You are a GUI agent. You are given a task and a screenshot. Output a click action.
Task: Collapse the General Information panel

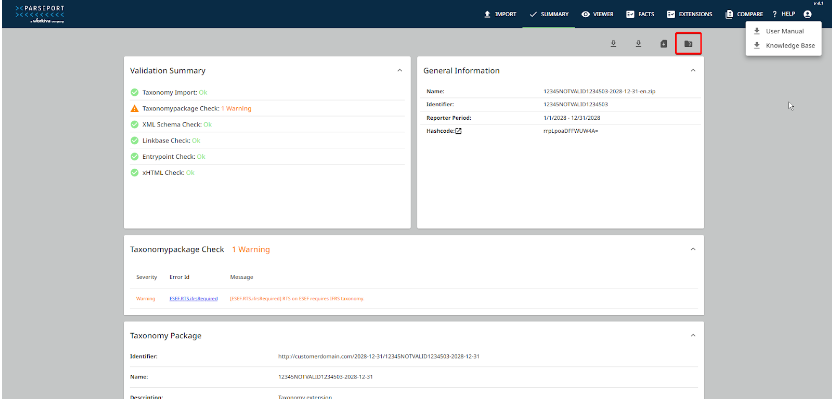click(x=692, y=70)
